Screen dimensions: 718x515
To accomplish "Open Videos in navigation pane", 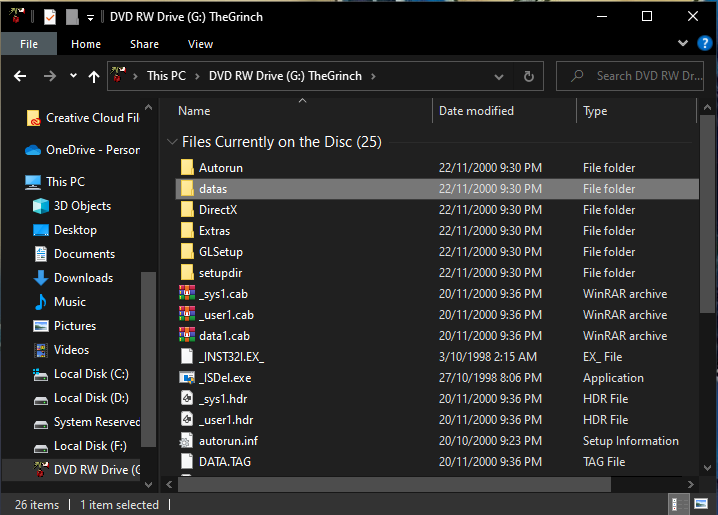I will (x=61, y=350).
